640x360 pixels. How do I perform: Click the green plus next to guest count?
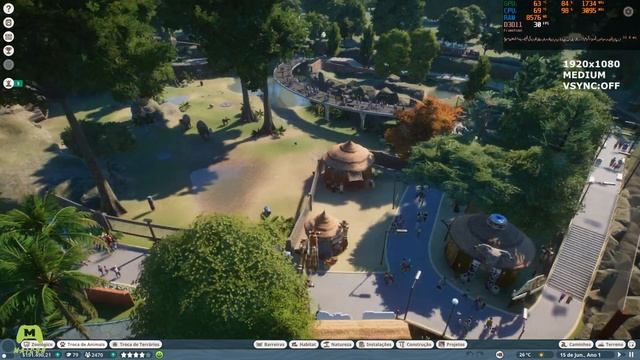coord(113,355)
